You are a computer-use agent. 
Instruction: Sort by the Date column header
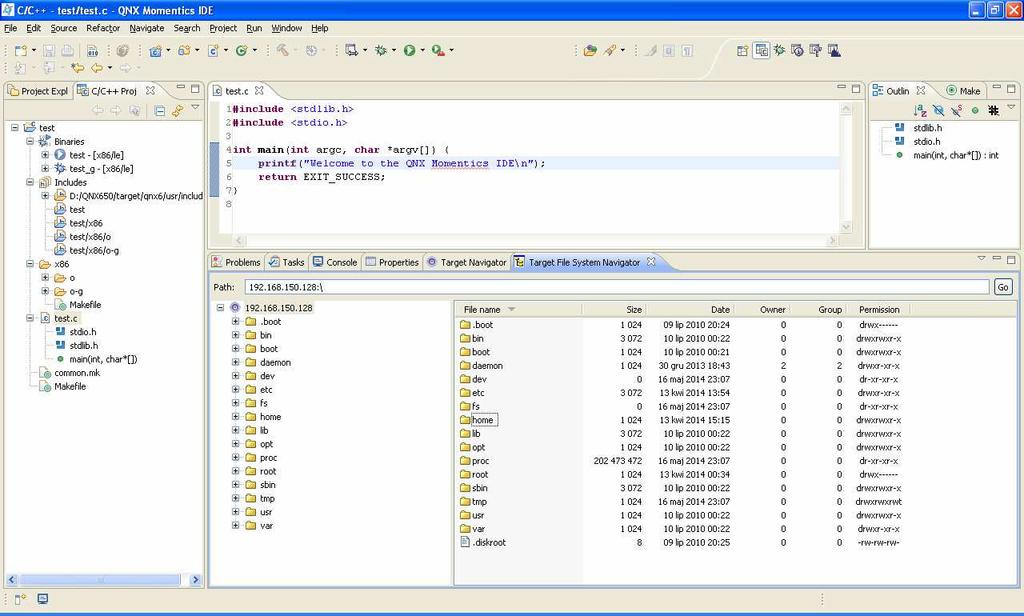tap(689, 309)
